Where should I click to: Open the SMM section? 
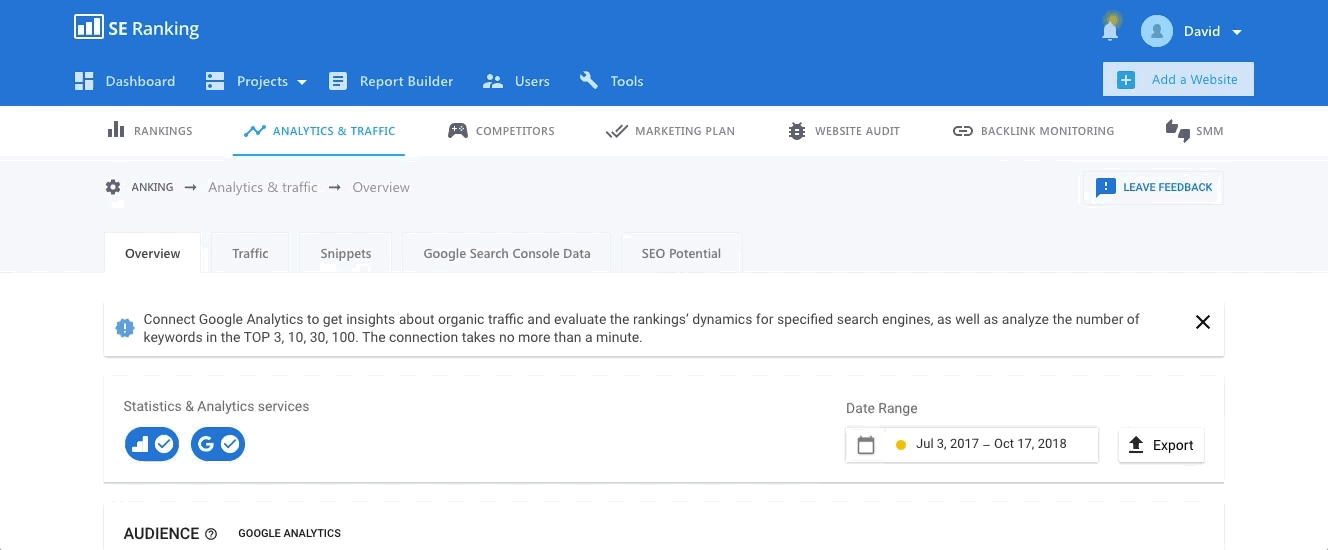coord(1194,131)
